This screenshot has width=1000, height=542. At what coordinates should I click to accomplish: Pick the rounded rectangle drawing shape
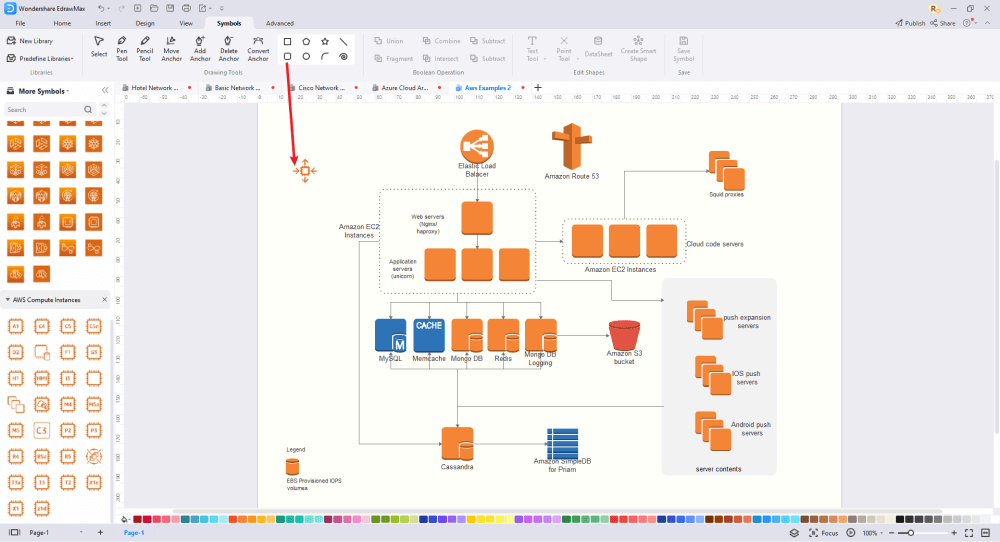point(288,57)
